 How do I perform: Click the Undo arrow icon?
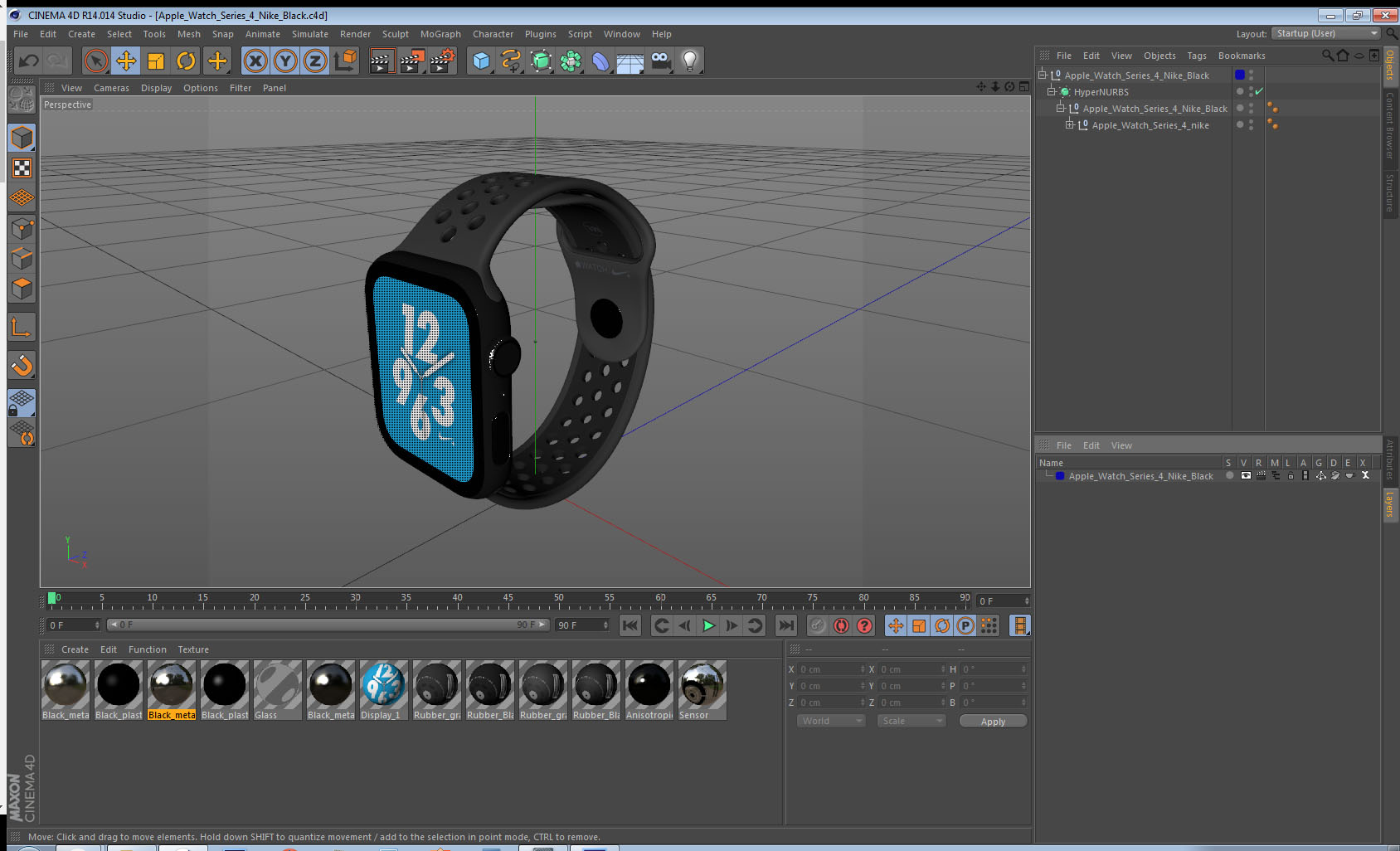pos(29,61)
